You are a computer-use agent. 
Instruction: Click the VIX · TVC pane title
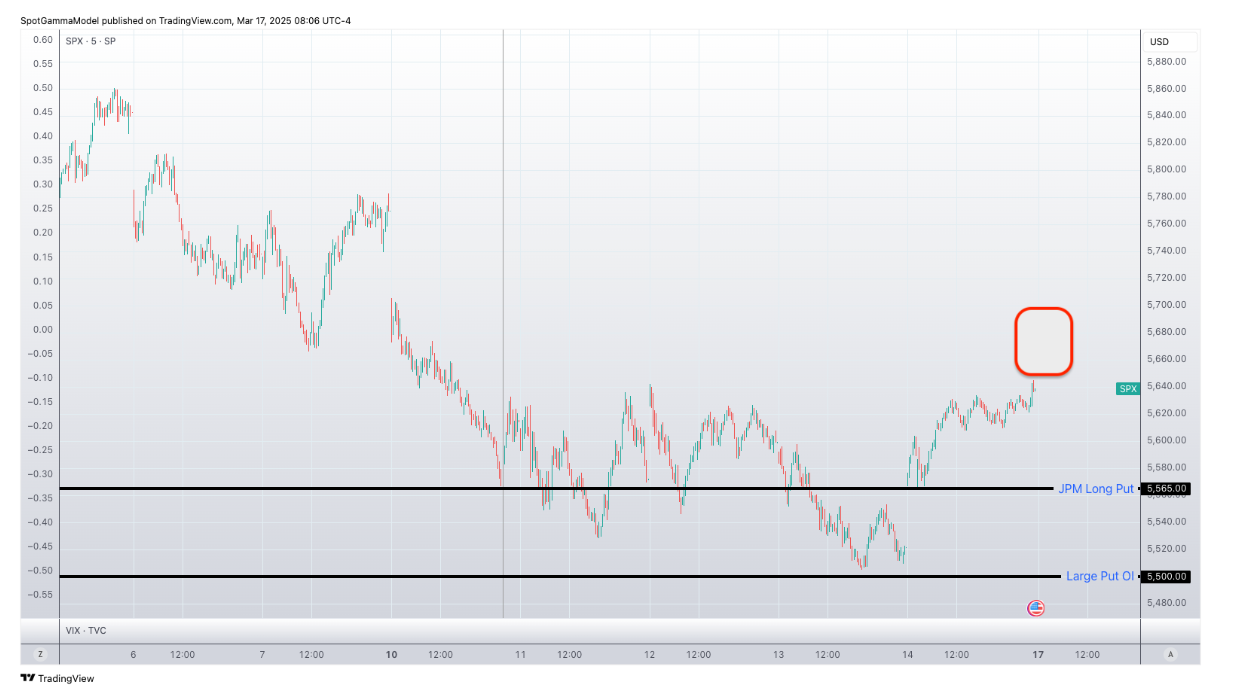point(85,630)
